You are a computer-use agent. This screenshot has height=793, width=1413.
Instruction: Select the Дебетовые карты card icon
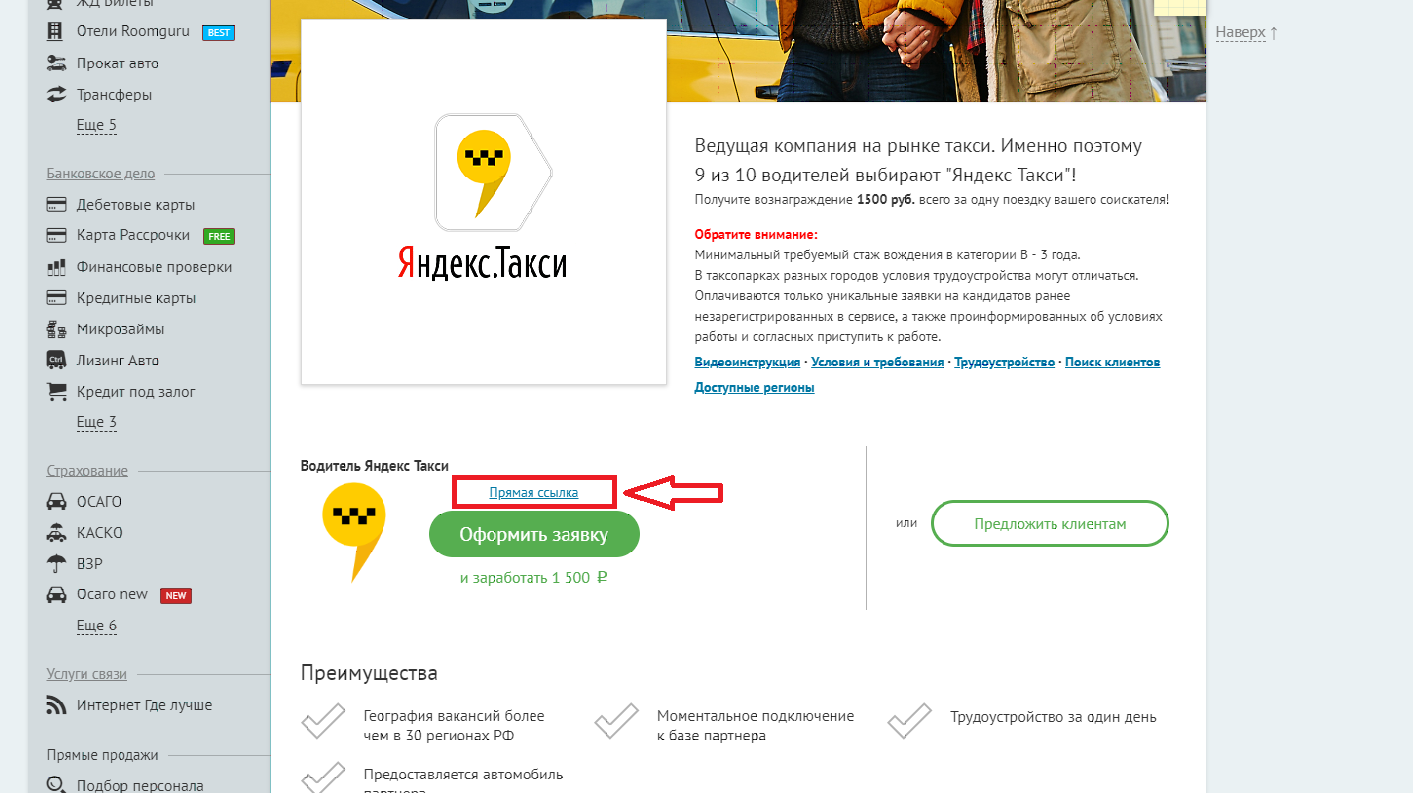(x=56, y=205)
